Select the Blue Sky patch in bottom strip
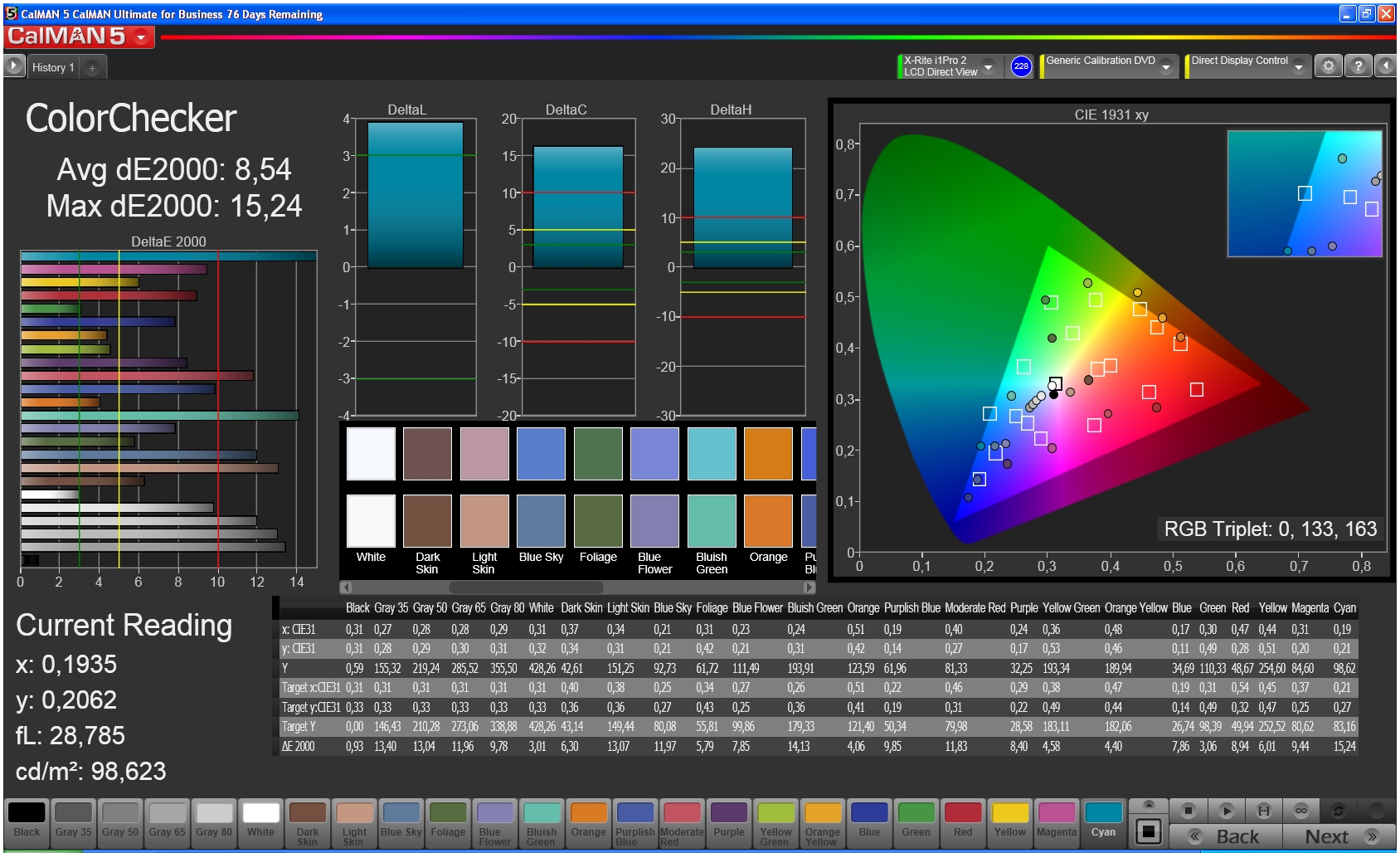Viewport: 1400px width, 853px height. click(401, 822)
